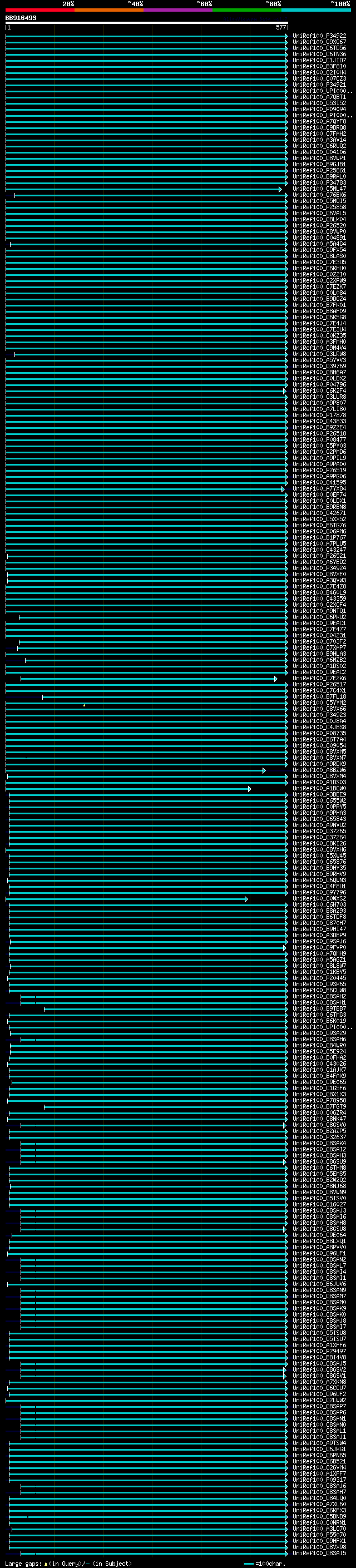Image resolution: width=356 pixels, height=1568 pixels.
Task: Select hit label UniRef100_P20445
Action: coord(319,978)
